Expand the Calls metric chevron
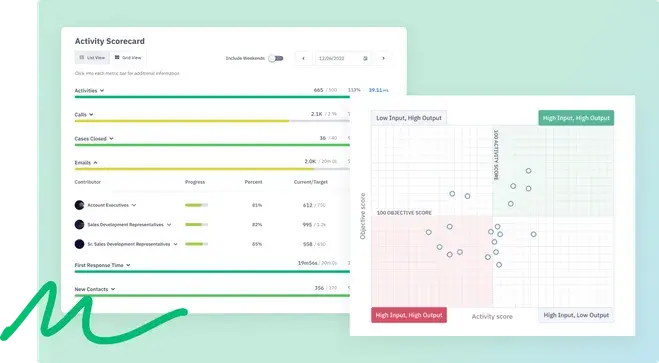659x363 pixels. (x=91, y=115)
